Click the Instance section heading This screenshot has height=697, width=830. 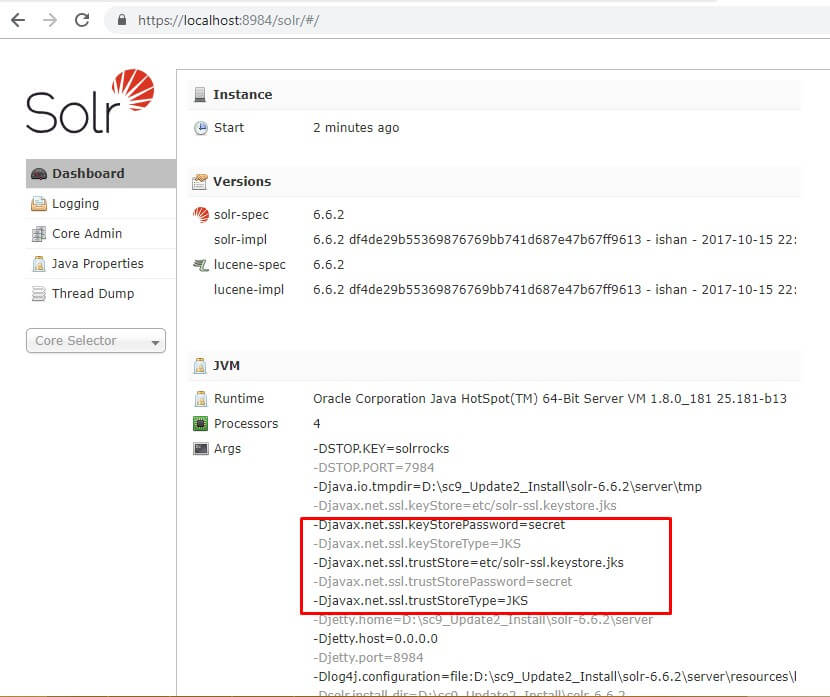(x=242, y=95)
